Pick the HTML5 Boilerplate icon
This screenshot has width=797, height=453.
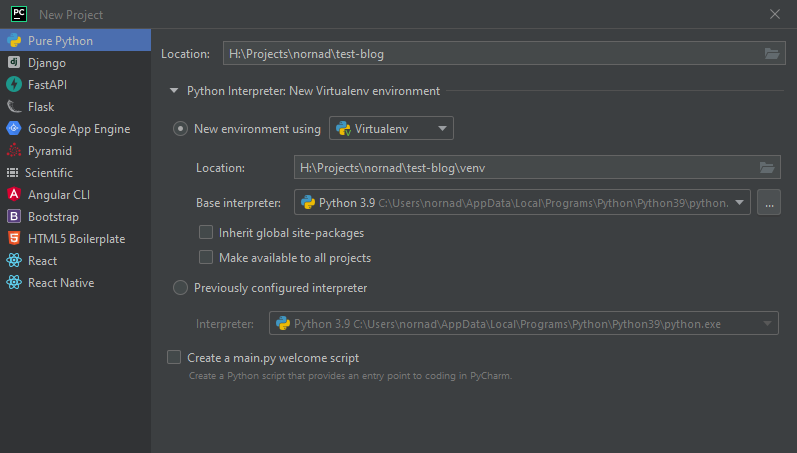coord(14,239)
